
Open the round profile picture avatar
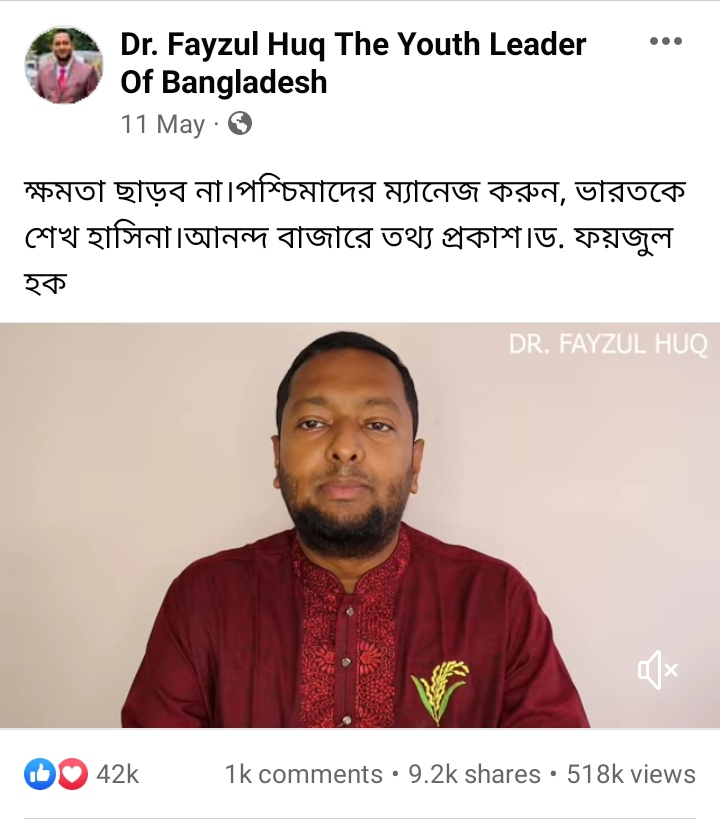pyautogui.click(x=64, y=64)
